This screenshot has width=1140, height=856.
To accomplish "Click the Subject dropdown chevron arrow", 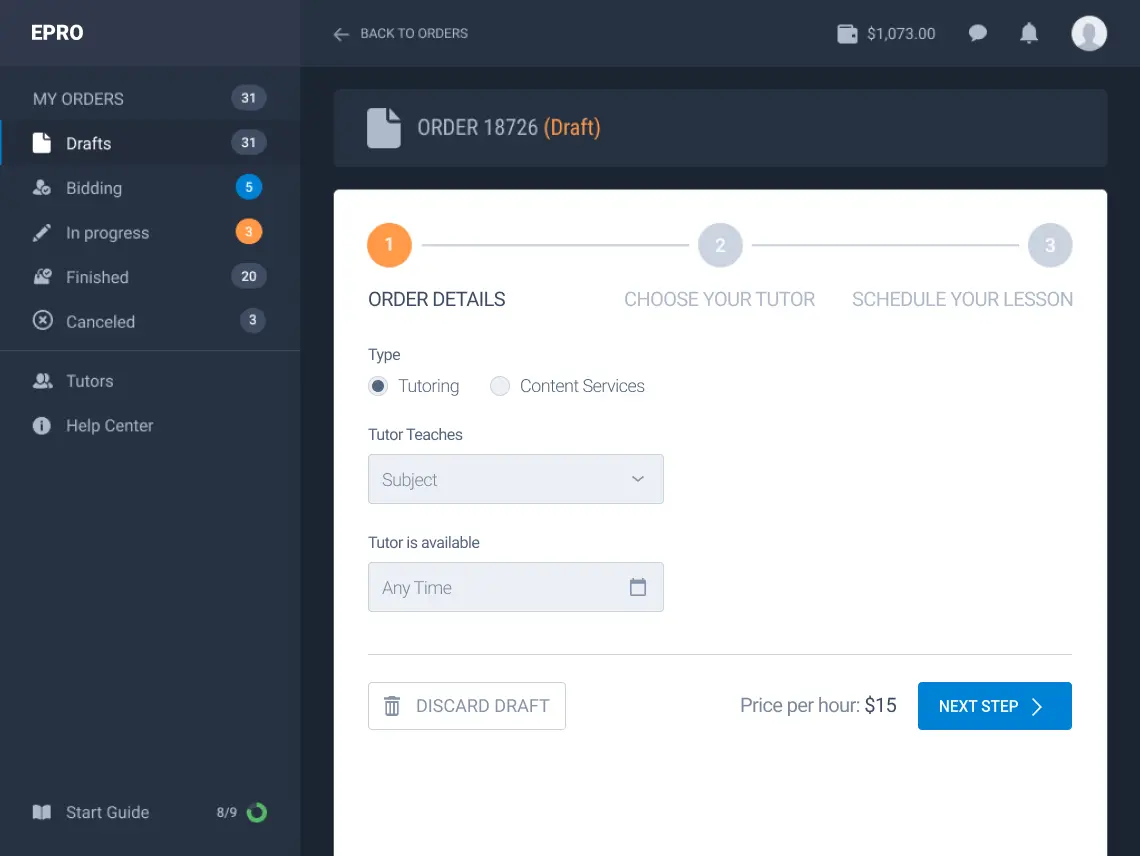I will coord(638,479).
